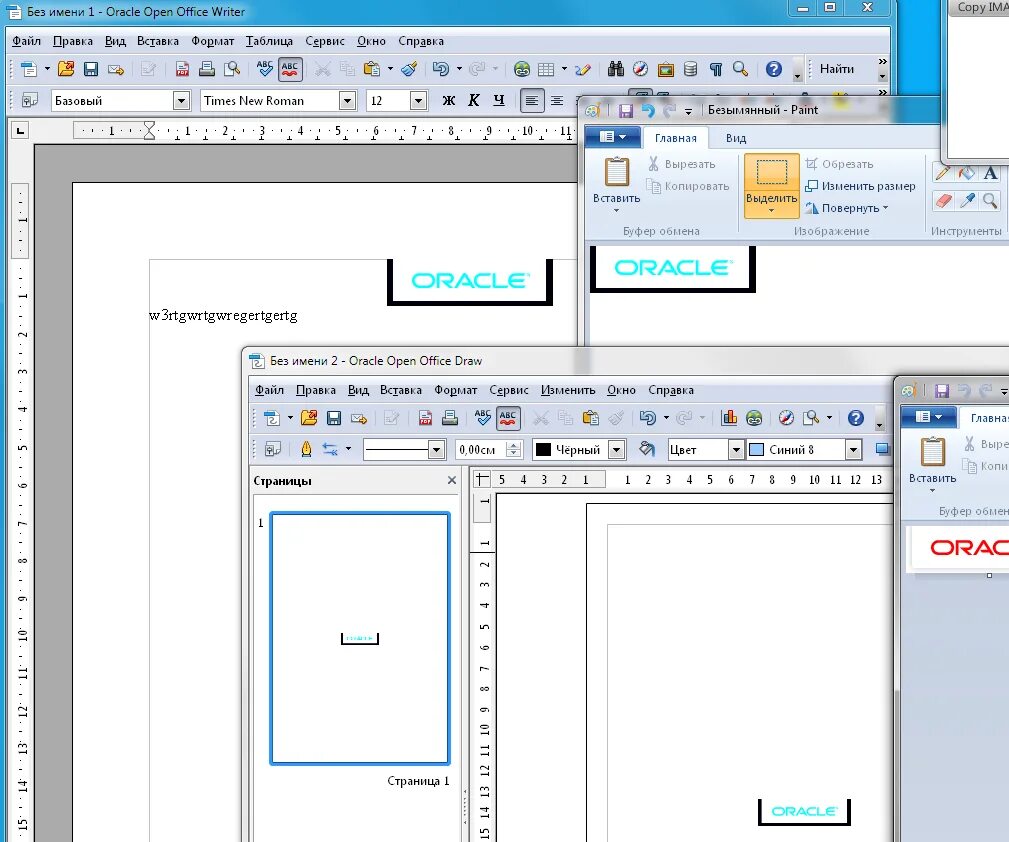1009x842 pixels.
Task: Click Paint Изменить размер button
Action: tap(860, 186)
